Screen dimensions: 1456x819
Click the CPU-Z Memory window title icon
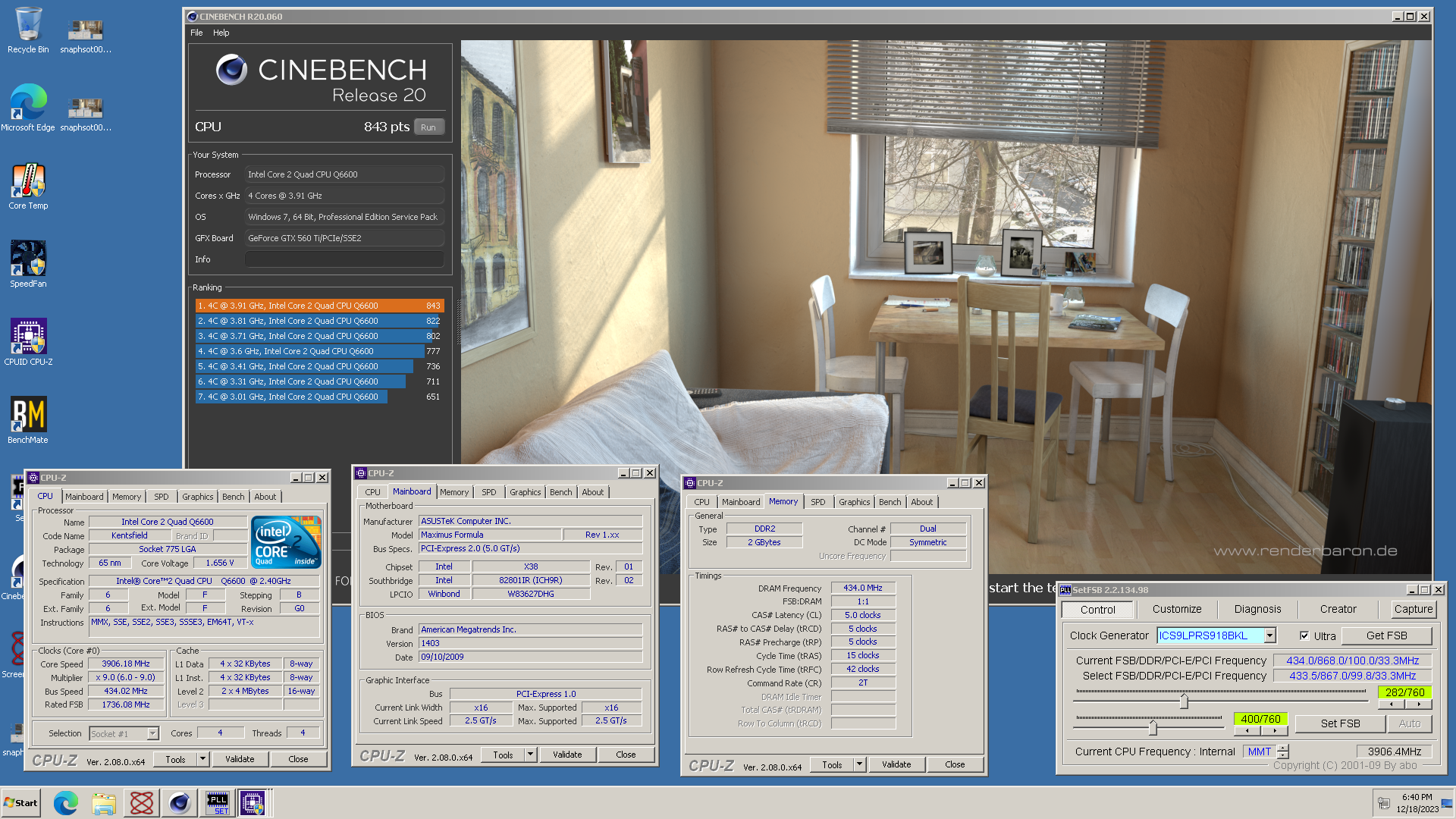[x=690, y=483]
